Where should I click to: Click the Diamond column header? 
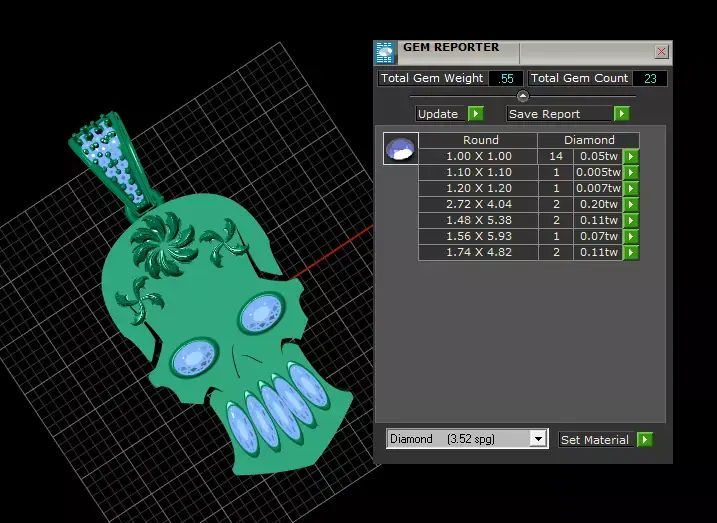pos(589,140)
